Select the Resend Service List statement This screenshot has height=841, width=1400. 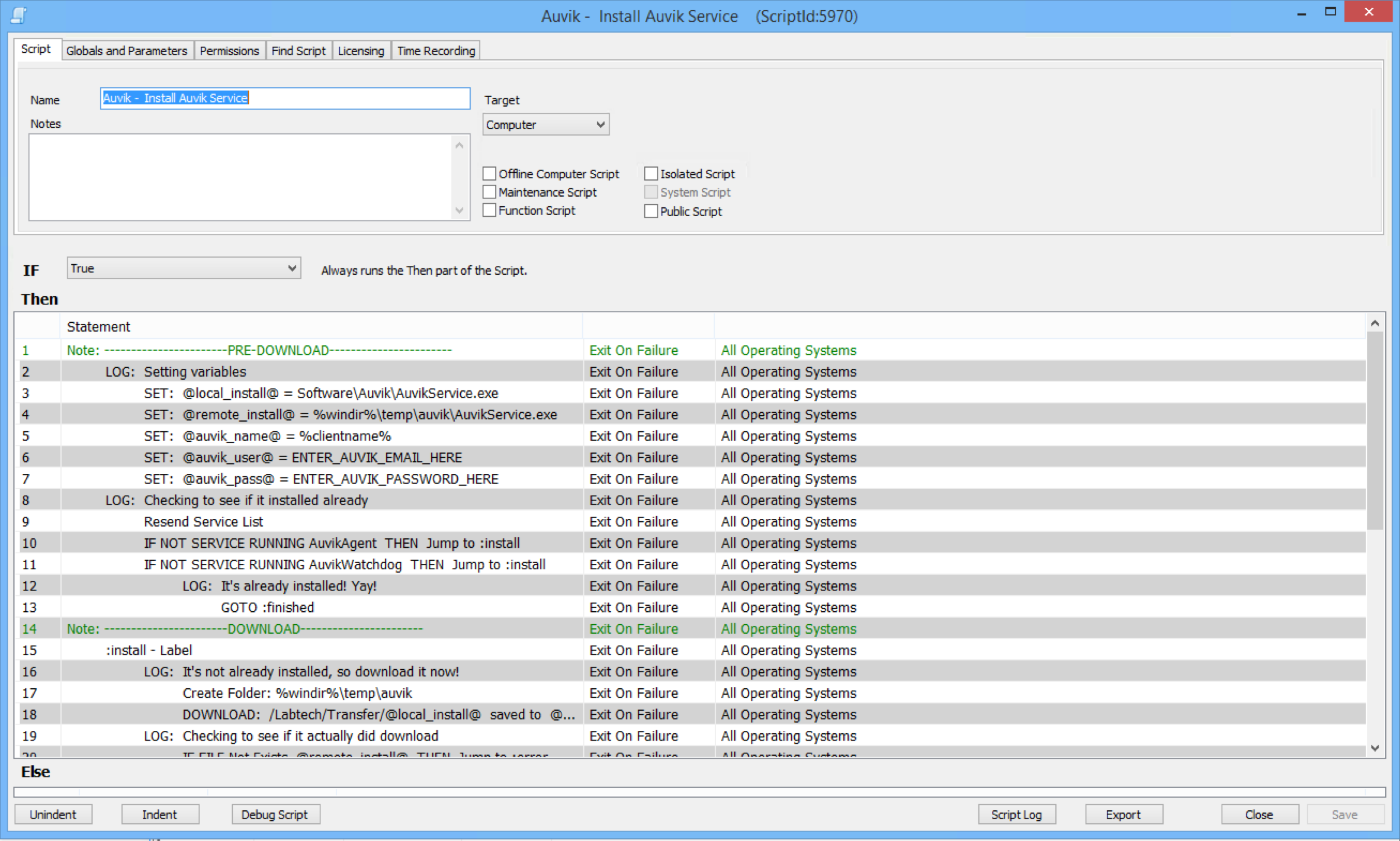[x=690, y=521]
